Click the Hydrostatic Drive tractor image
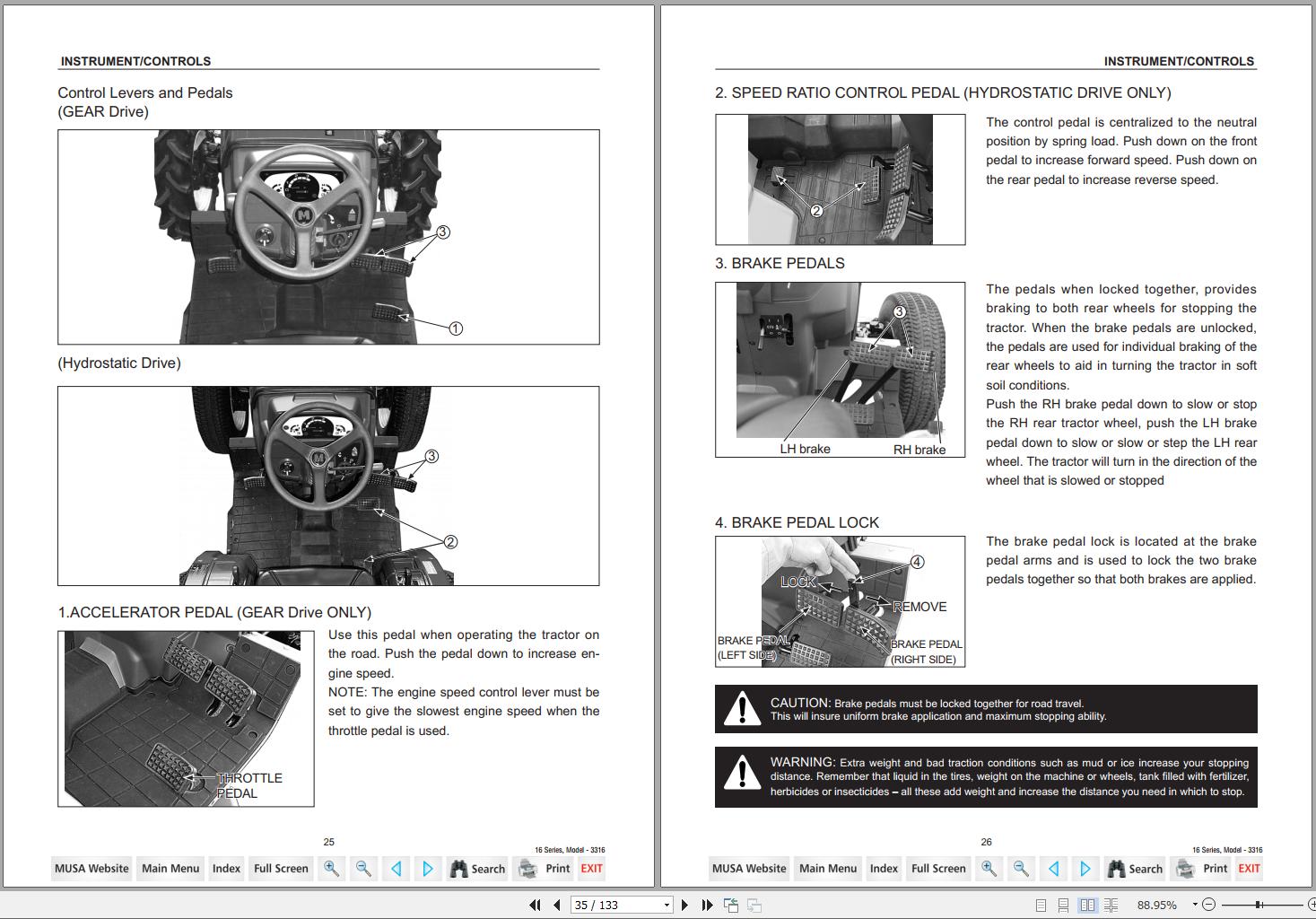 (x=328, y=486)
